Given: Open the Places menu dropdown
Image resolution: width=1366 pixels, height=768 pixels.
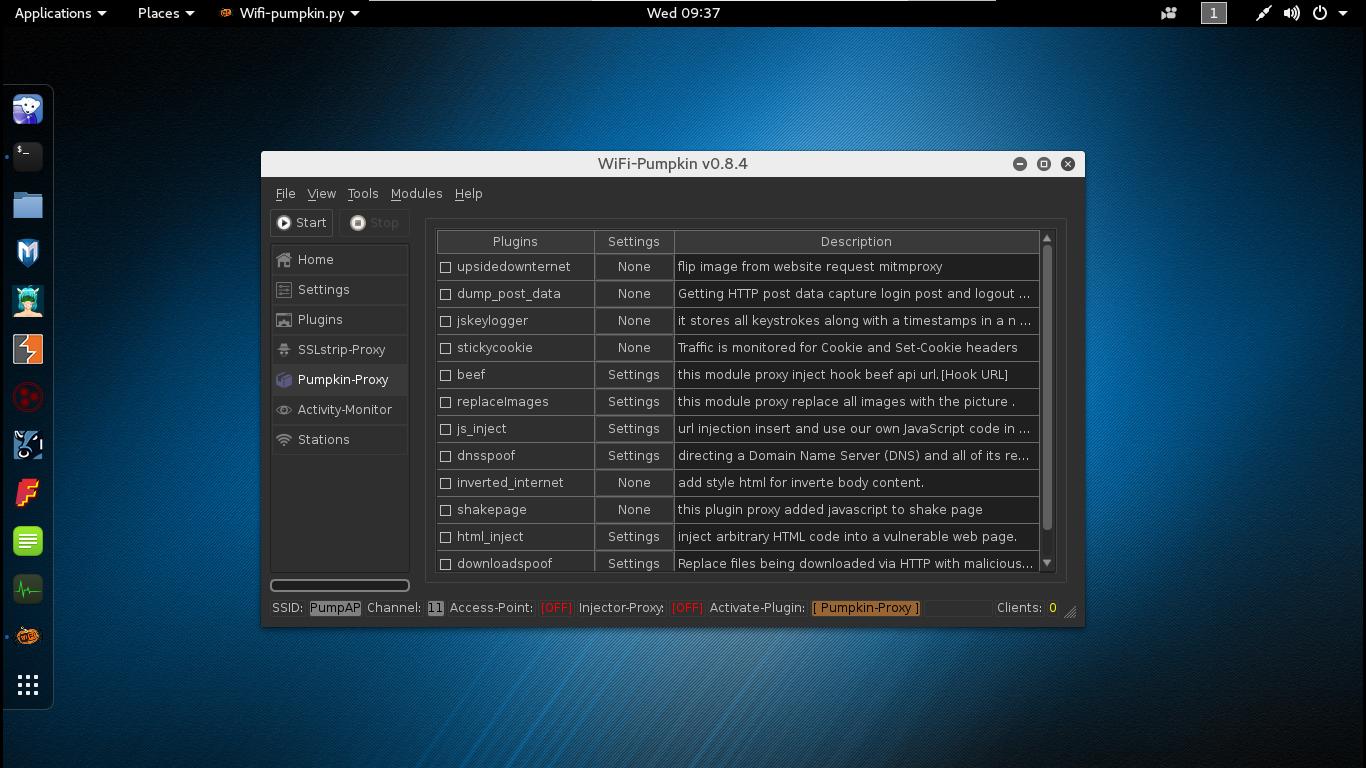Looking at the screenshot, I should pos(166,13).
